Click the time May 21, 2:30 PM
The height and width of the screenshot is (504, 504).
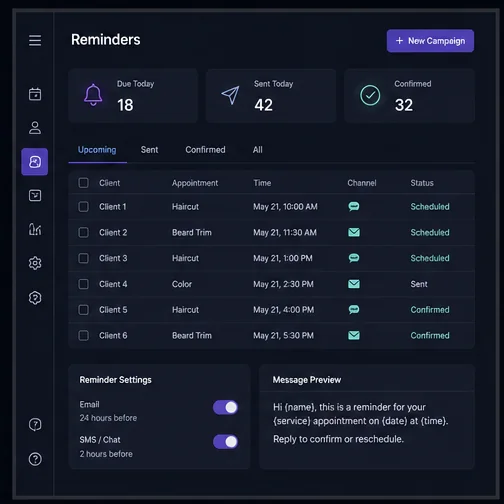click(x=283, y=284)
